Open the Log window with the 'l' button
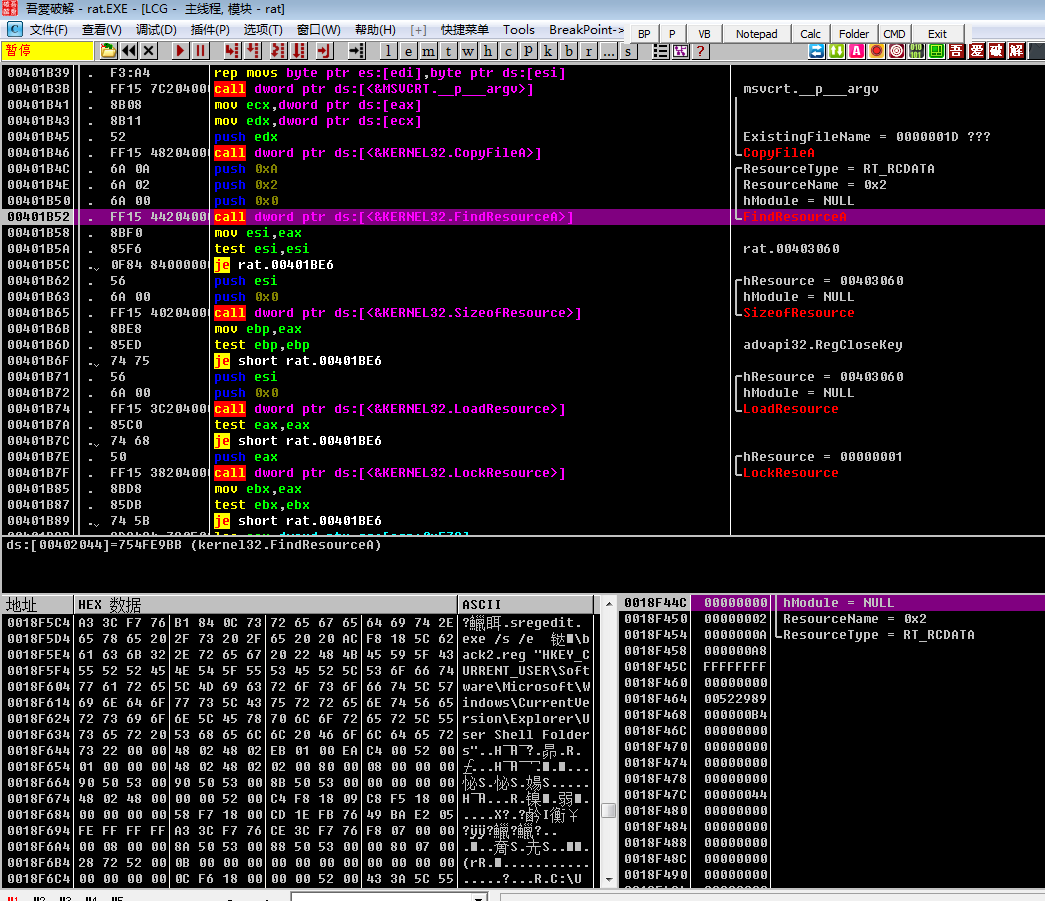Screen dimensions: 1045x901 pyautogui.click(x=388, y=51)
